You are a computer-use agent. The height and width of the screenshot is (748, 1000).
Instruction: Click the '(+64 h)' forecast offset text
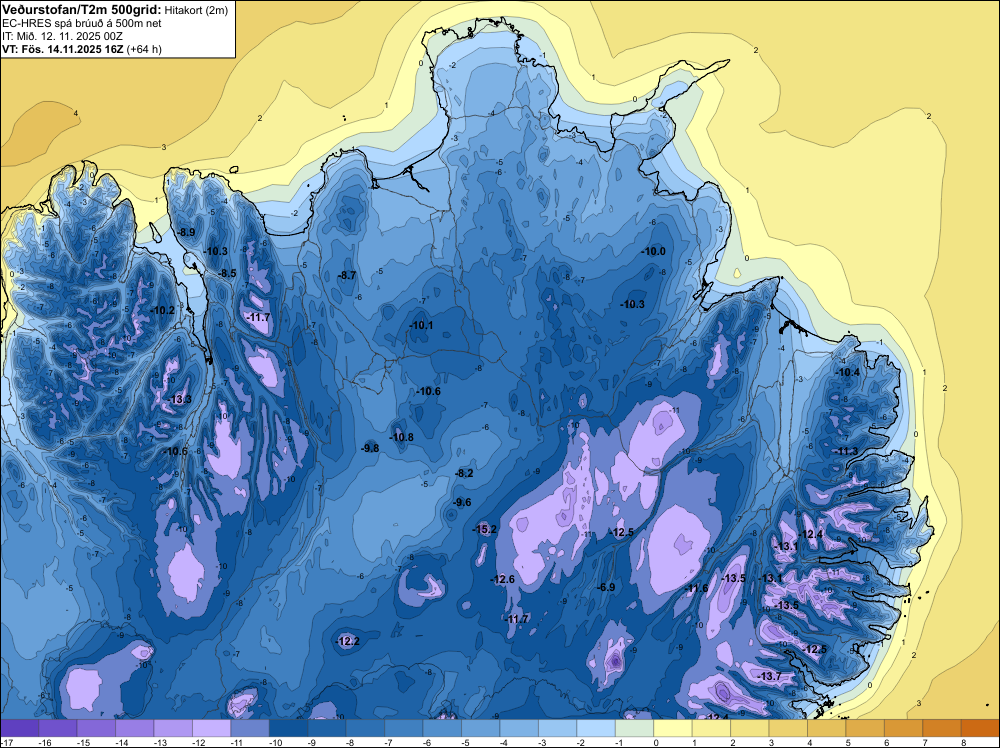point(144,49)
